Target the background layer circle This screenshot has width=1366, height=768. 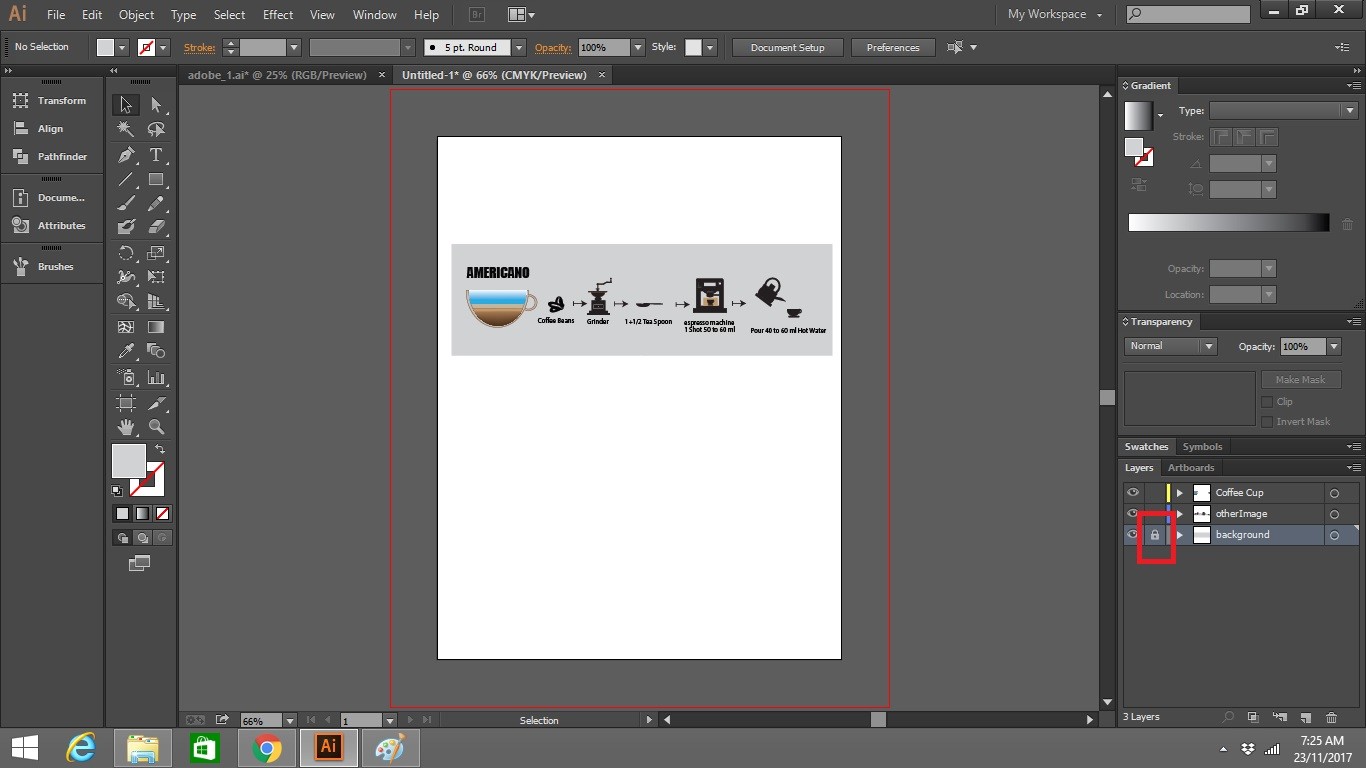(x=1334, y=535)
